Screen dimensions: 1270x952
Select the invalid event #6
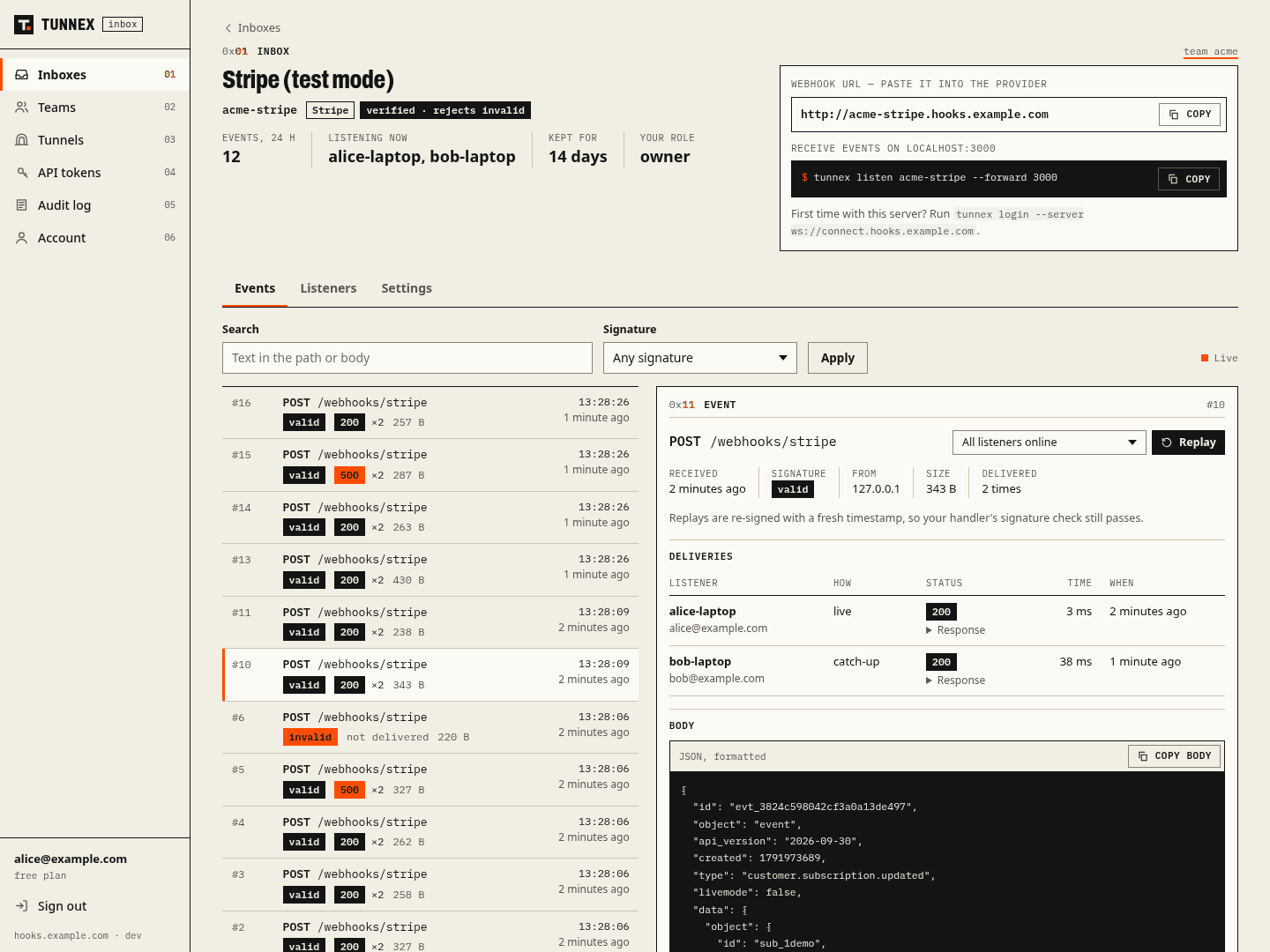[430, 727]
